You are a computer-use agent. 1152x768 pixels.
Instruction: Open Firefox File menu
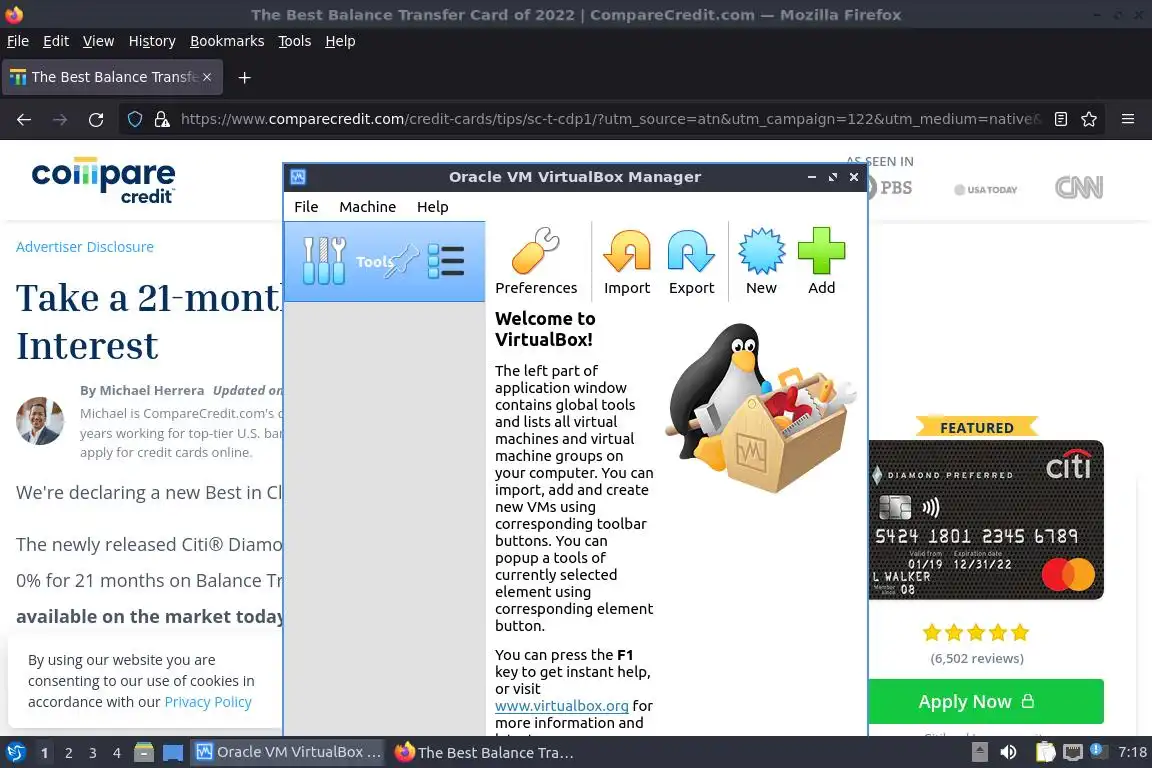tap(18, 41)
